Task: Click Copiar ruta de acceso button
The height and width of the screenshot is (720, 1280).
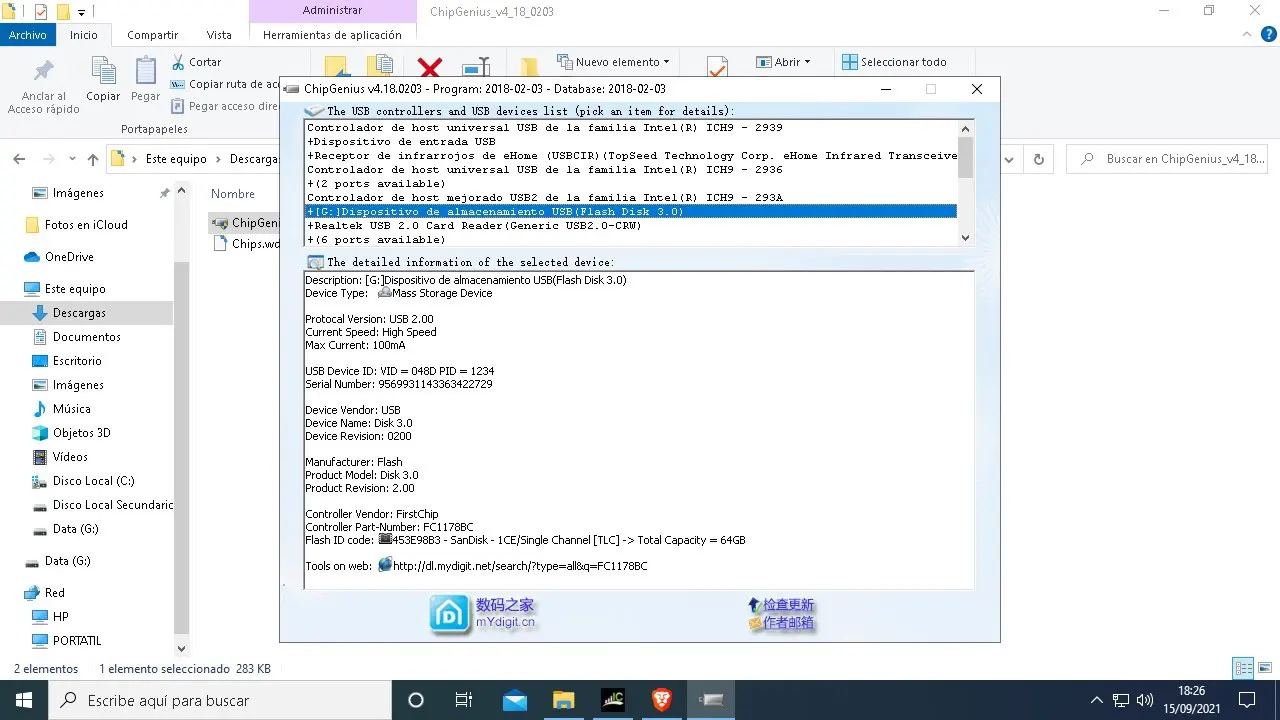Action: coord(225,84)
